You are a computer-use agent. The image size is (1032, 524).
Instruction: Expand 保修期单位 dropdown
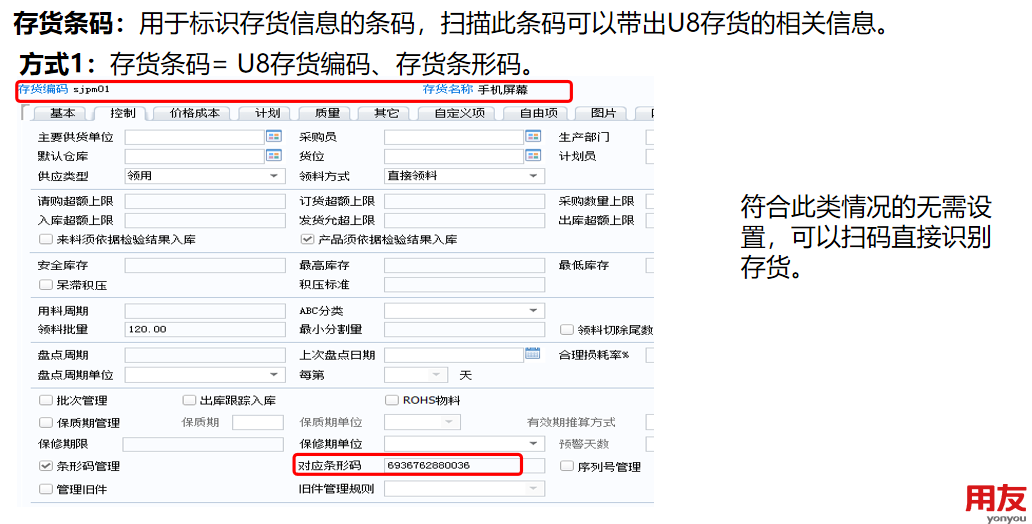coord(533,443)
